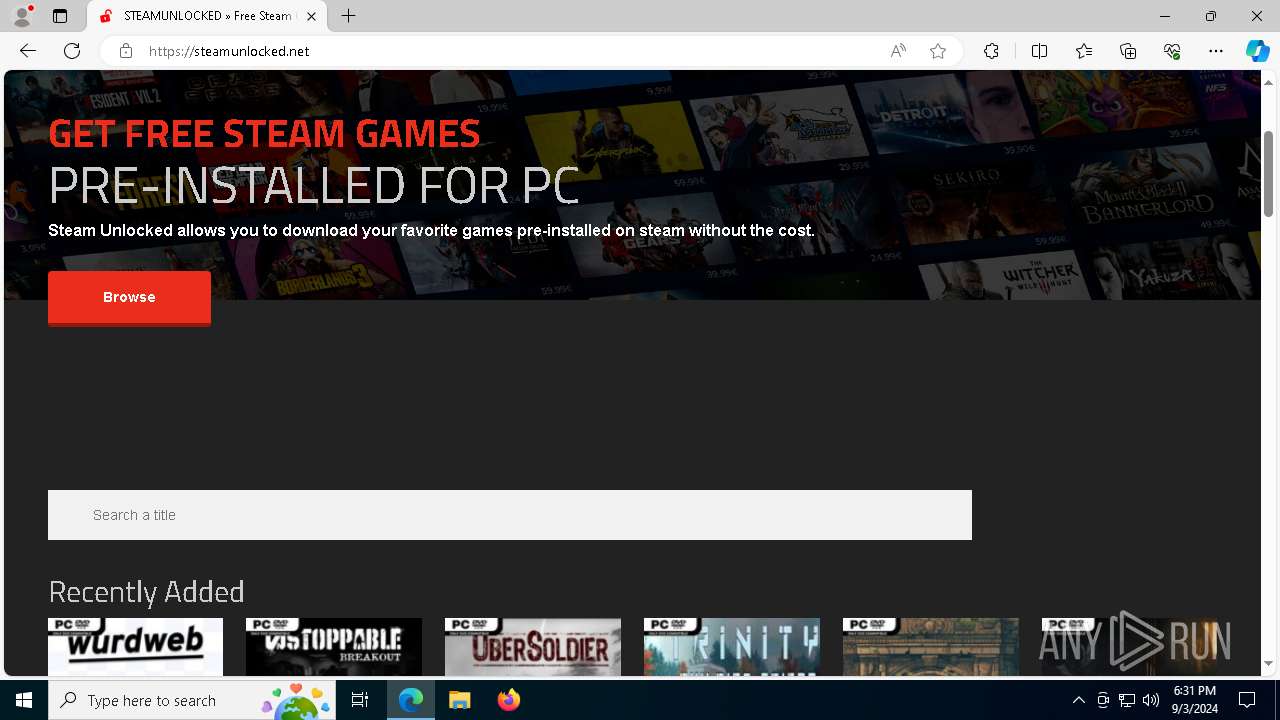Refresh the current page

(x=72, y=51)
